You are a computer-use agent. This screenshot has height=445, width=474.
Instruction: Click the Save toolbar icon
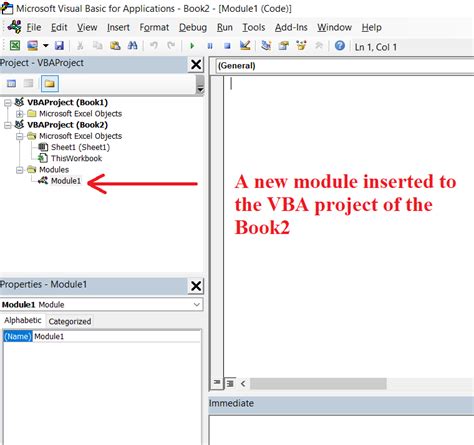coord(59,45)
